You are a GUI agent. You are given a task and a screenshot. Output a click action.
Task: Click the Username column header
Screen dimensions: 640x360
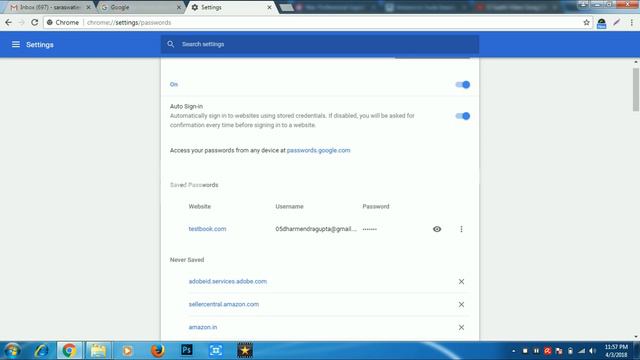(289, 207)
